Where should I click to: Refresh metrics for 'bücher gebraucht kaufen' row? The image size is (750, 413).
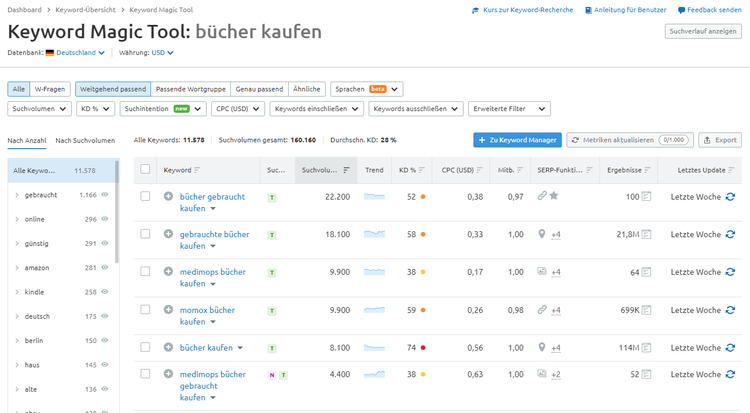[x=730, y=197]
